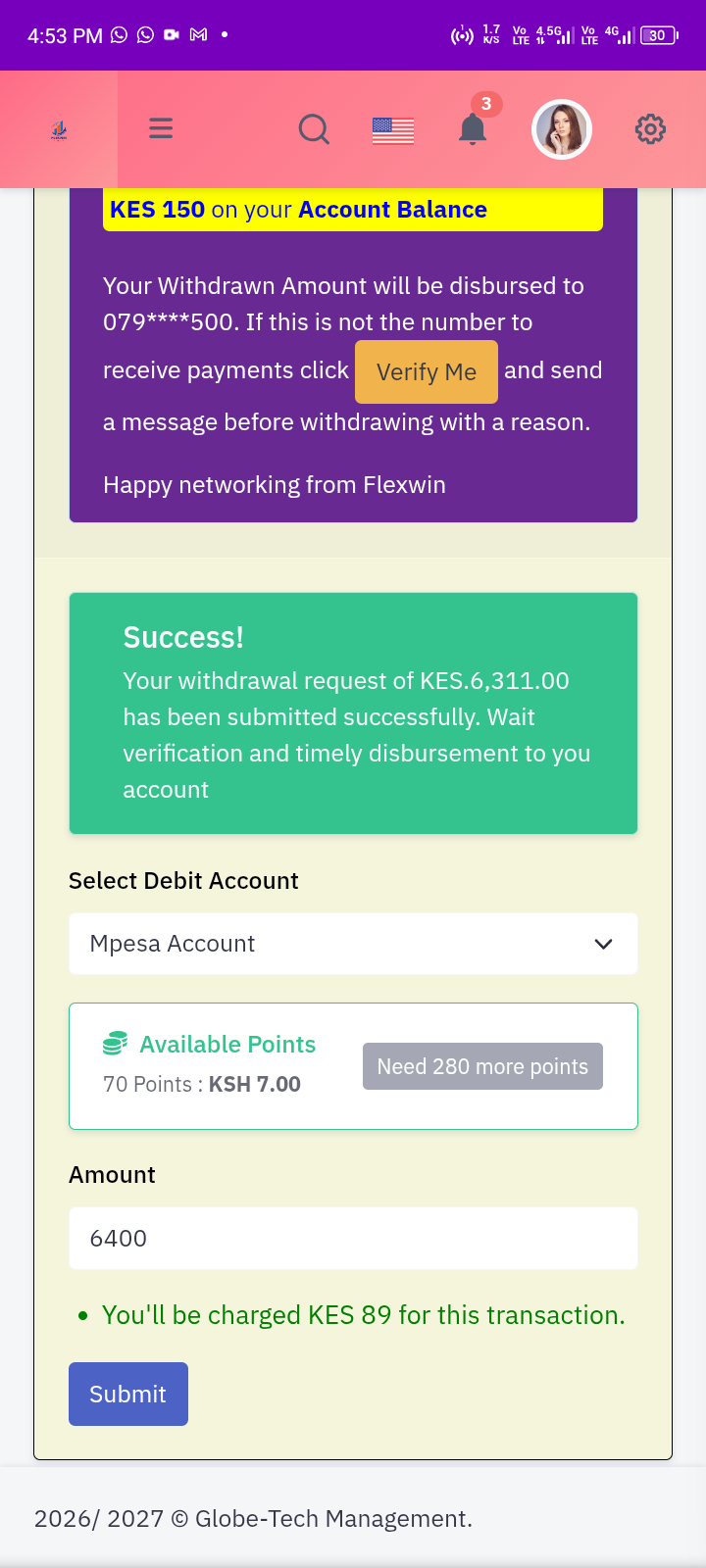The image size is (706, 1568).
Task: Tap the green coins icon beside Available Points
Action: (x=115, y=1044)
